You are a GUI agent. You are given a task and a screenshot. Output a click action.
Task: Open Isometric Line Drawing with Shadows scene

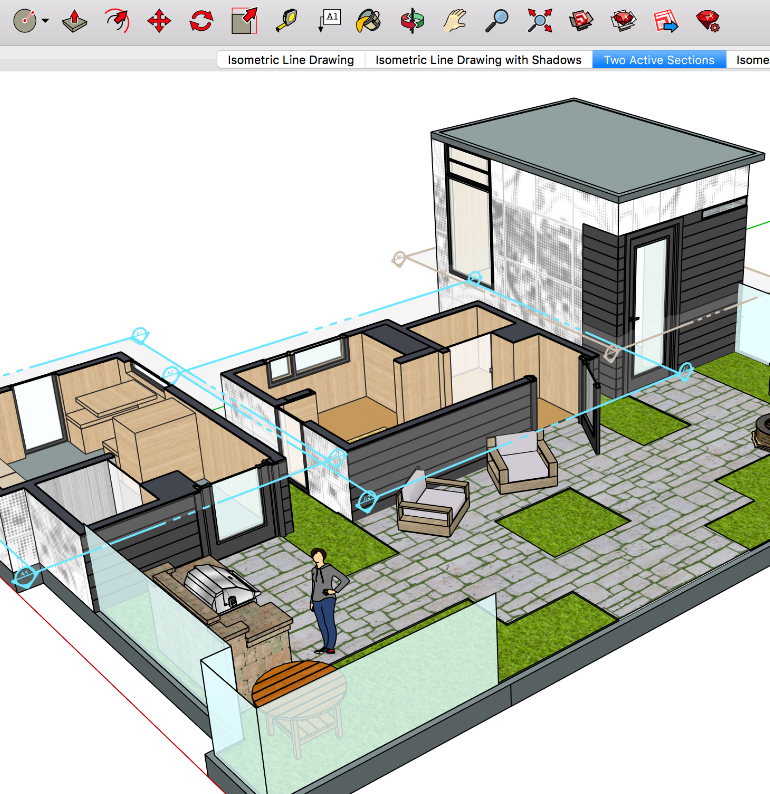point(478,60)
